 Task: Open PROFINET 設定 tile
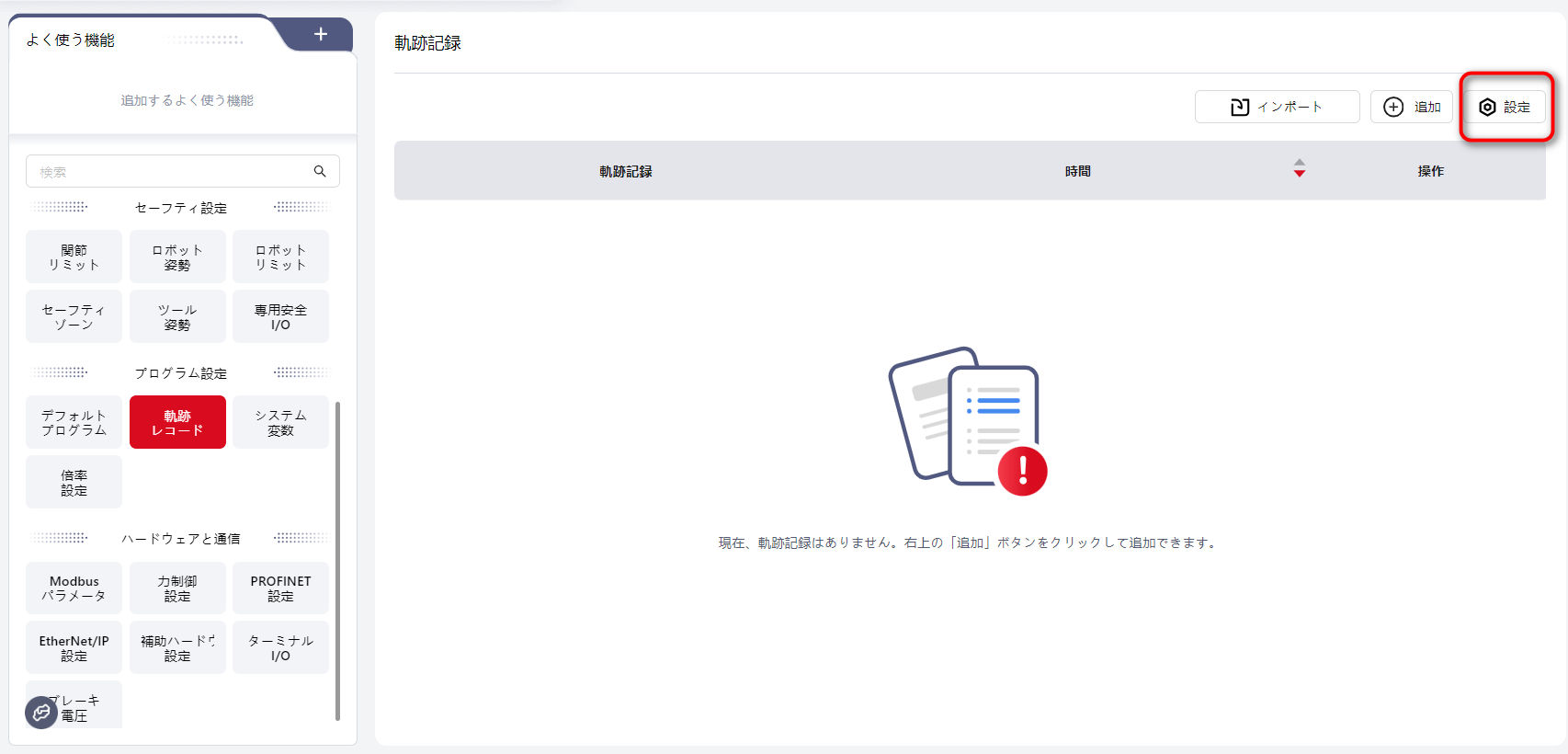280,588
